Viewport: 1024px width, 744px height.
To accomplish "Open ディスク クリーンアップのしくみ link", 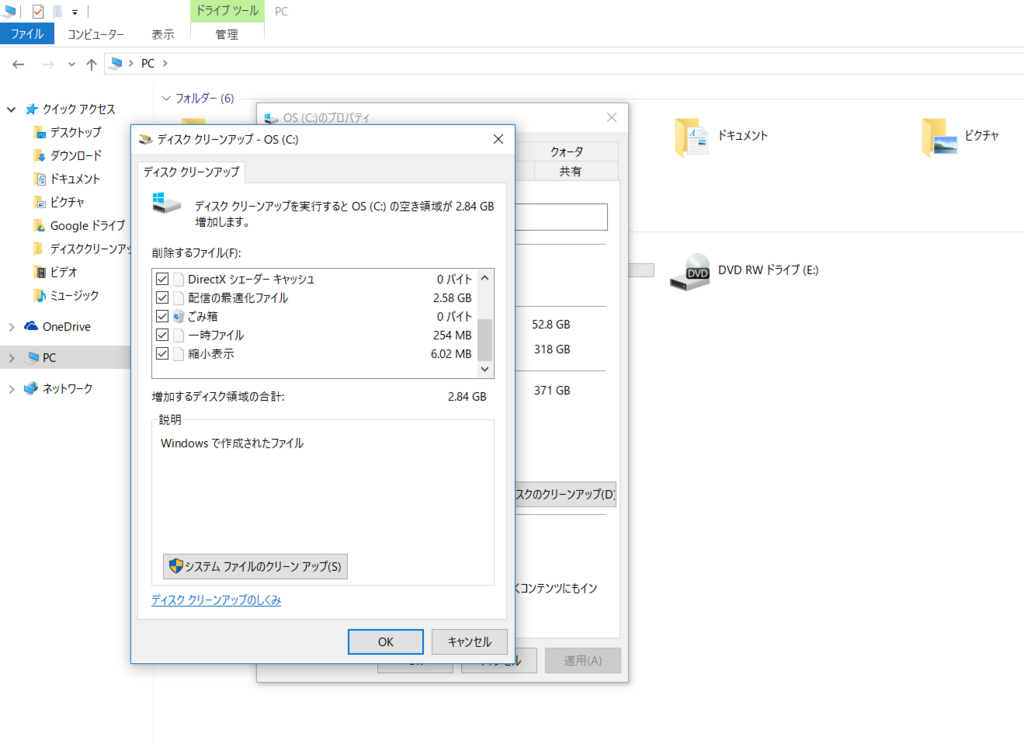I will coord(216,600).
